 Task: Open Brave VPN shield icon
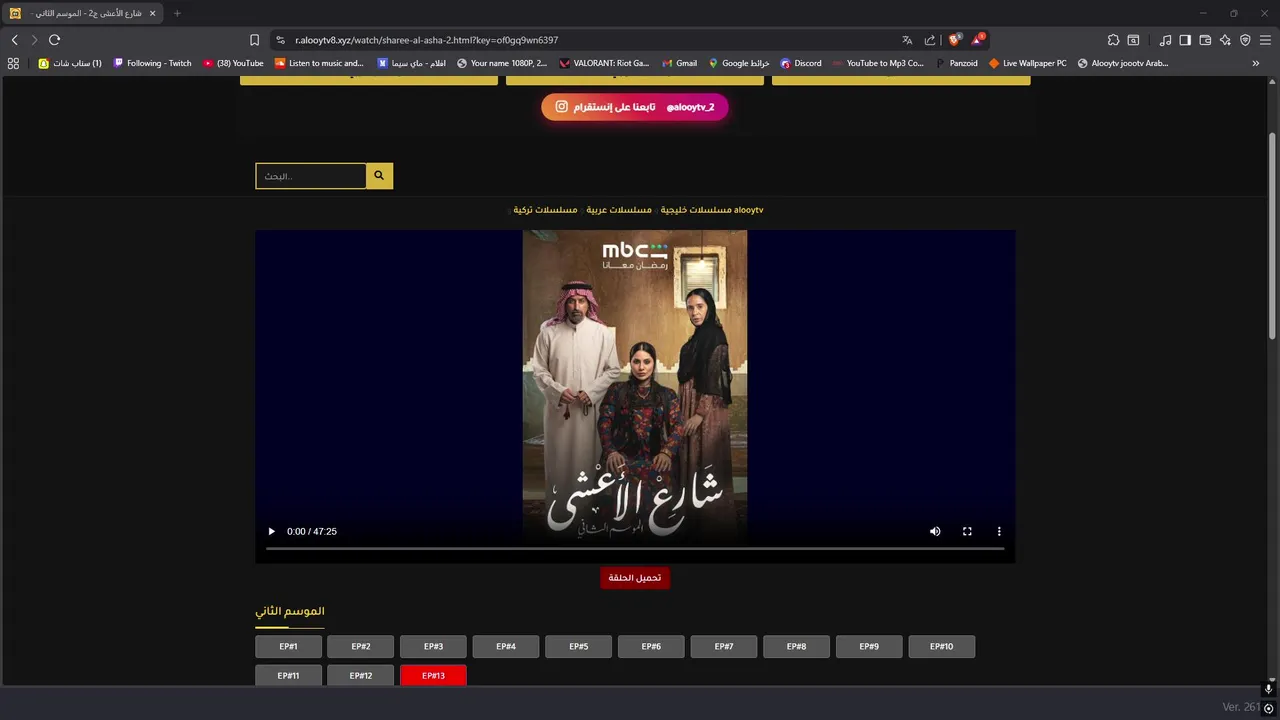click(1245, 40)
